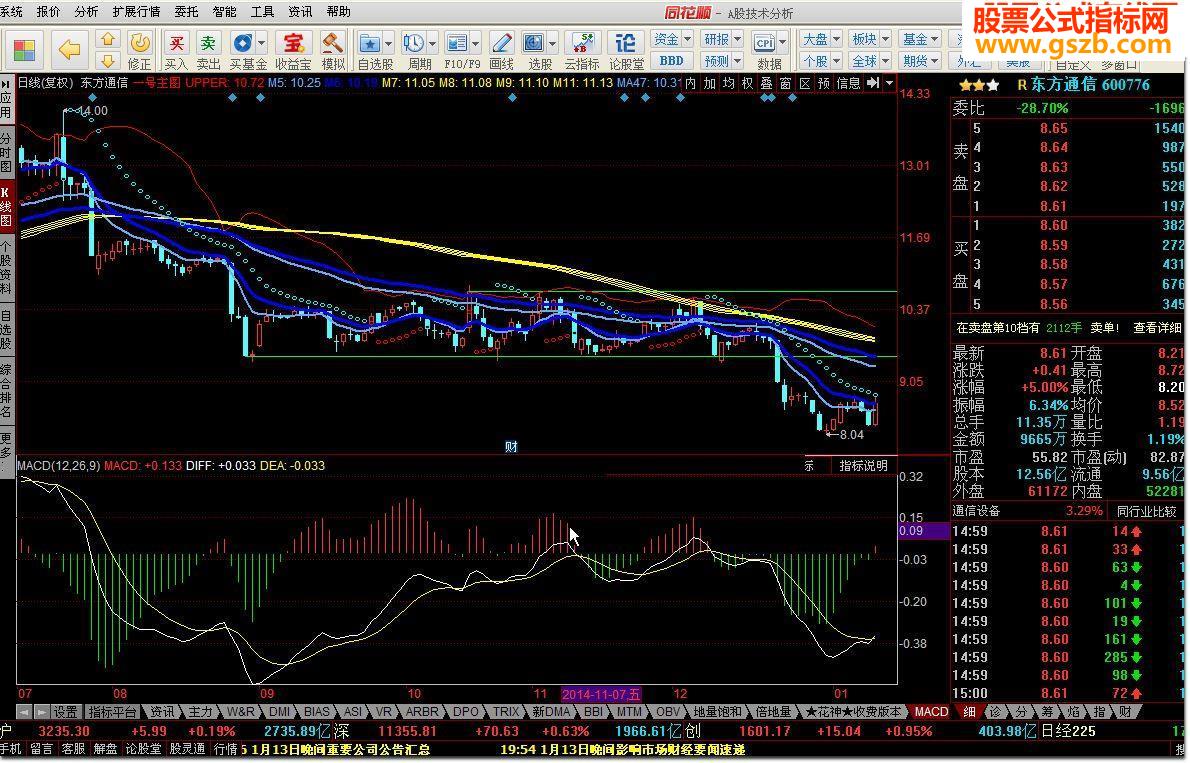Open the 系统 menu
The height and width of the screenshot is (763, 1190).
click(x=11, y=11)
